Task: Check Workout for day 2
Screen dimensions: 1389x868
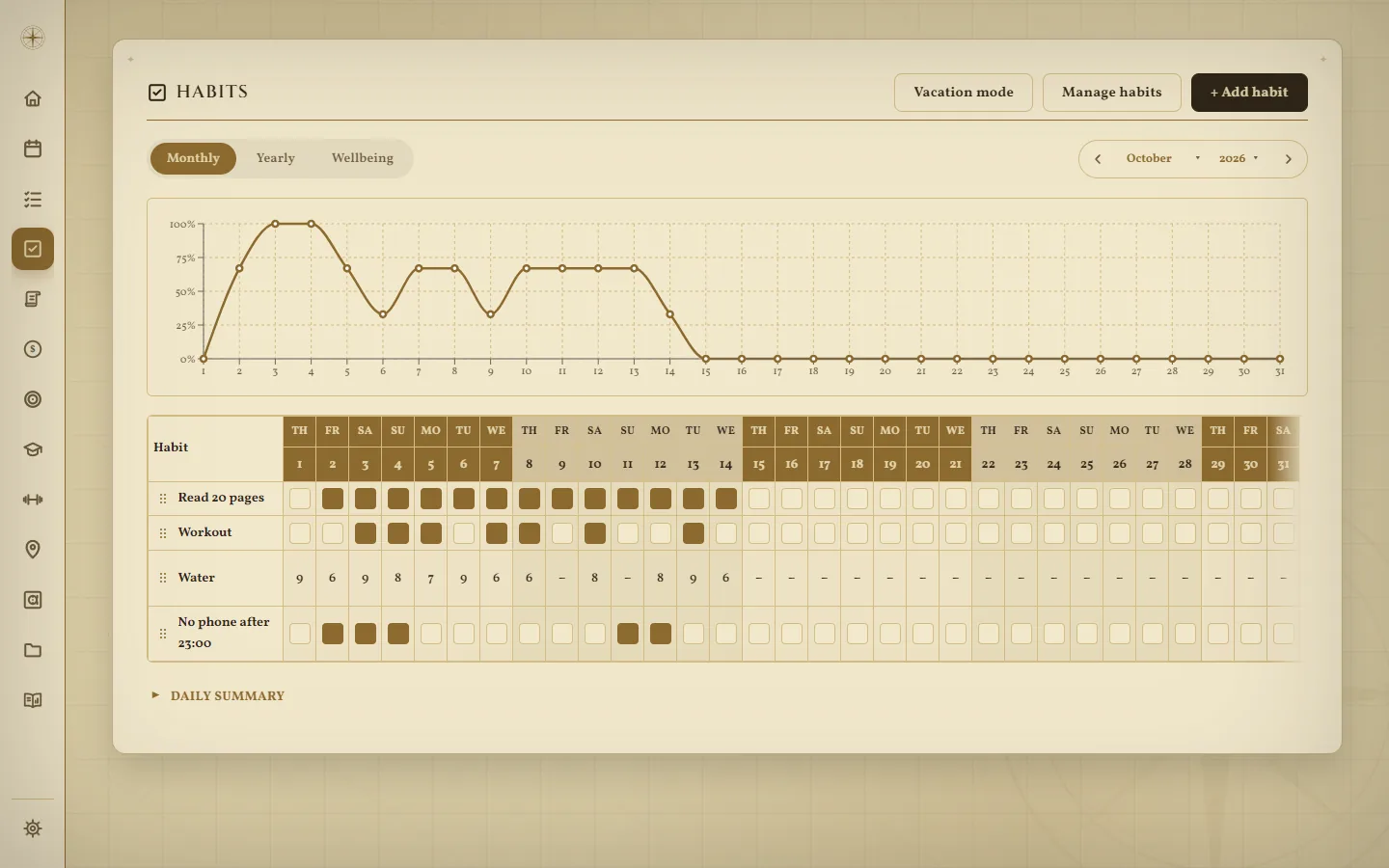Action: coord(333,533)
